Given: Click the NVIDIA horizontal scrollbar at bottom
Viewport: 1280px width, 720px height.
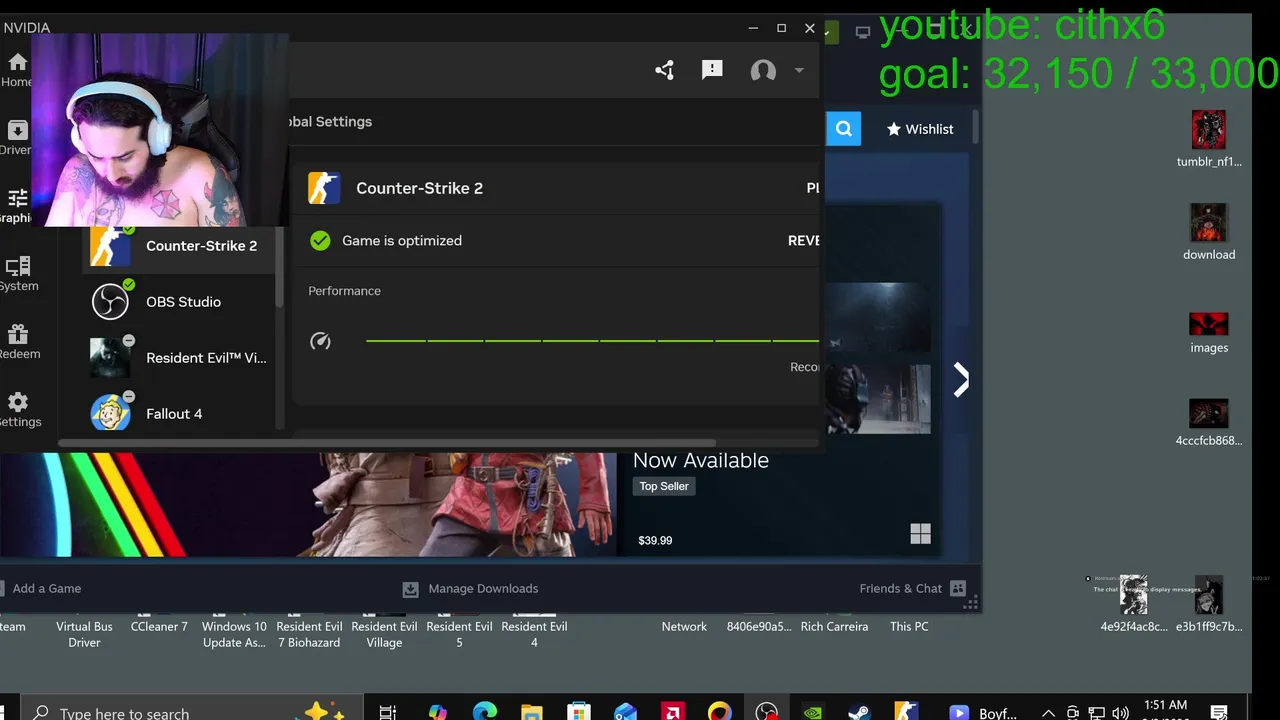Looking at the screenshot, I should coord(386,443).
